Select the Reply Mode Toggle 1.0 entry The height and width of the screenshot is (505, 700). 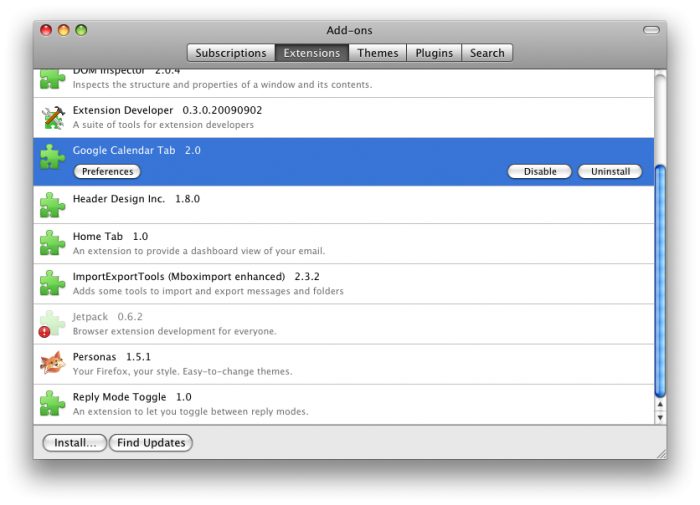[344, 405]
